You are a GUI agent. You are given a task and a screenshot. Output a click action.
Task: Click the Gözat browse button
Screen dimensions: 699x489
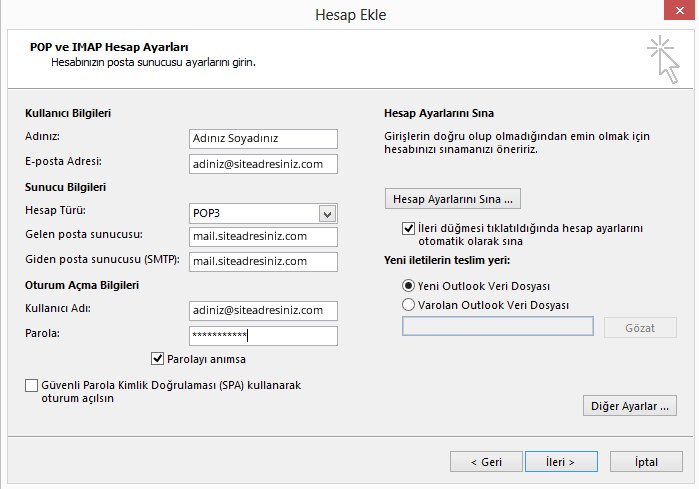[x=640, y=328]
